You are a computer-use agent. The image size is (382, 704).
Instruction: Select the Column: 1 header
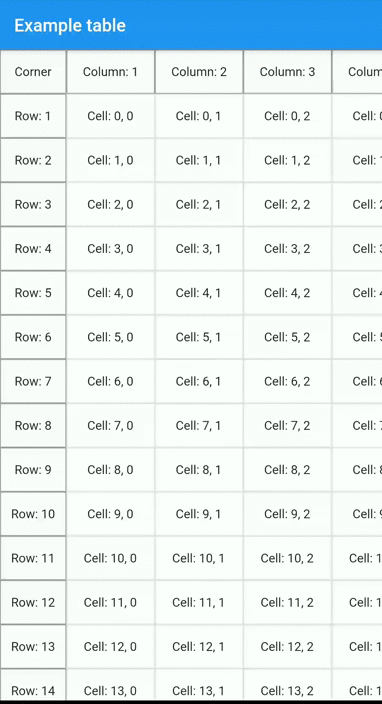coord(110,72)
